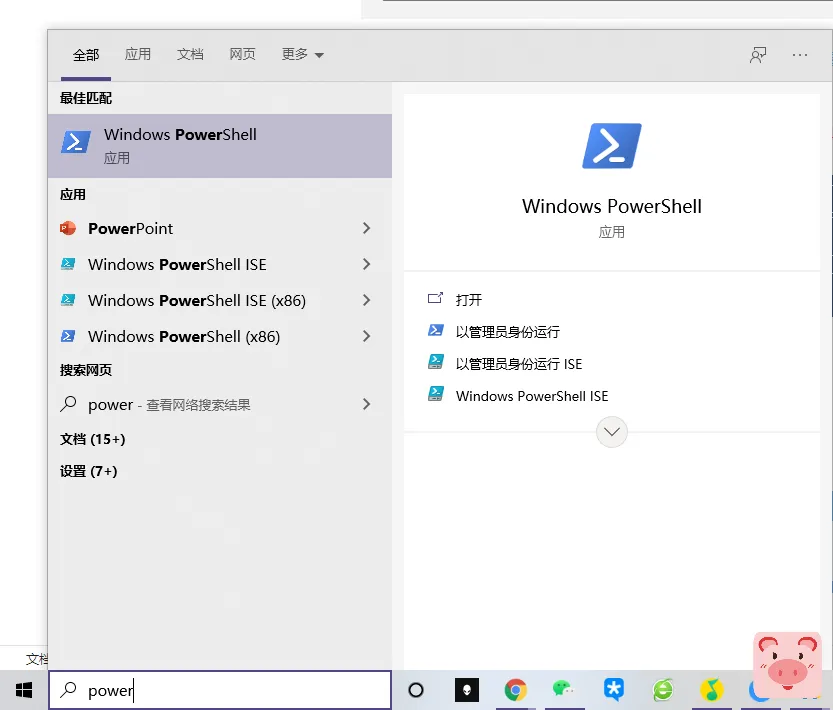Click Windows PowerShell ISE action in preview pane
833x710 pixels.
point(532,396)
